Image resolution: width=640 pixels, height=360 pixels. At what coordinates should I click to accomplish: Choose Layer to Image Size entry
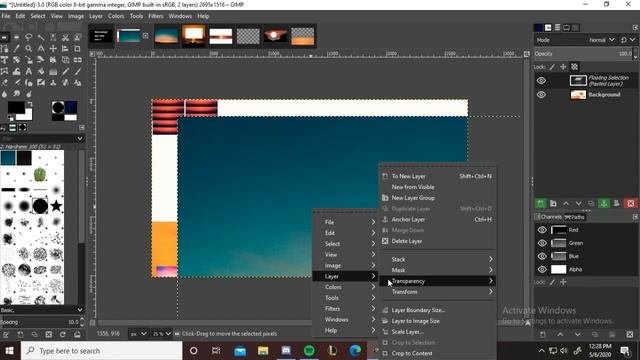438,321
